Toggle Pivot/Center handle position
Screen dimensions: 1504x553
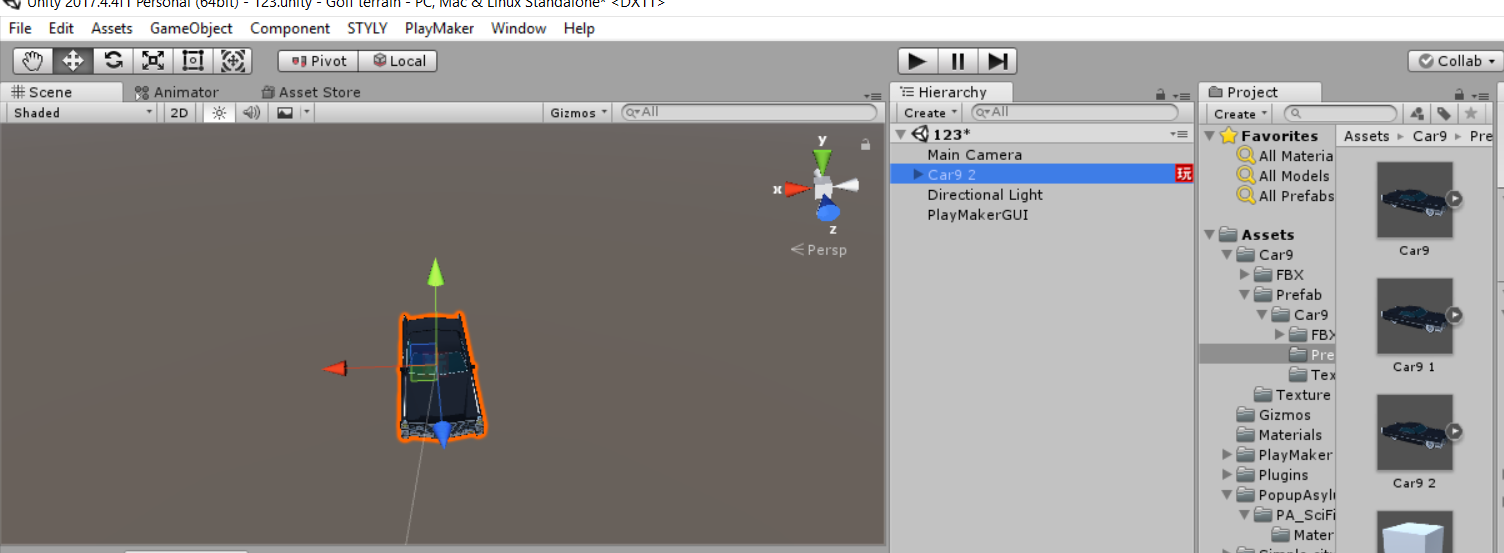[x=318, y=61]
